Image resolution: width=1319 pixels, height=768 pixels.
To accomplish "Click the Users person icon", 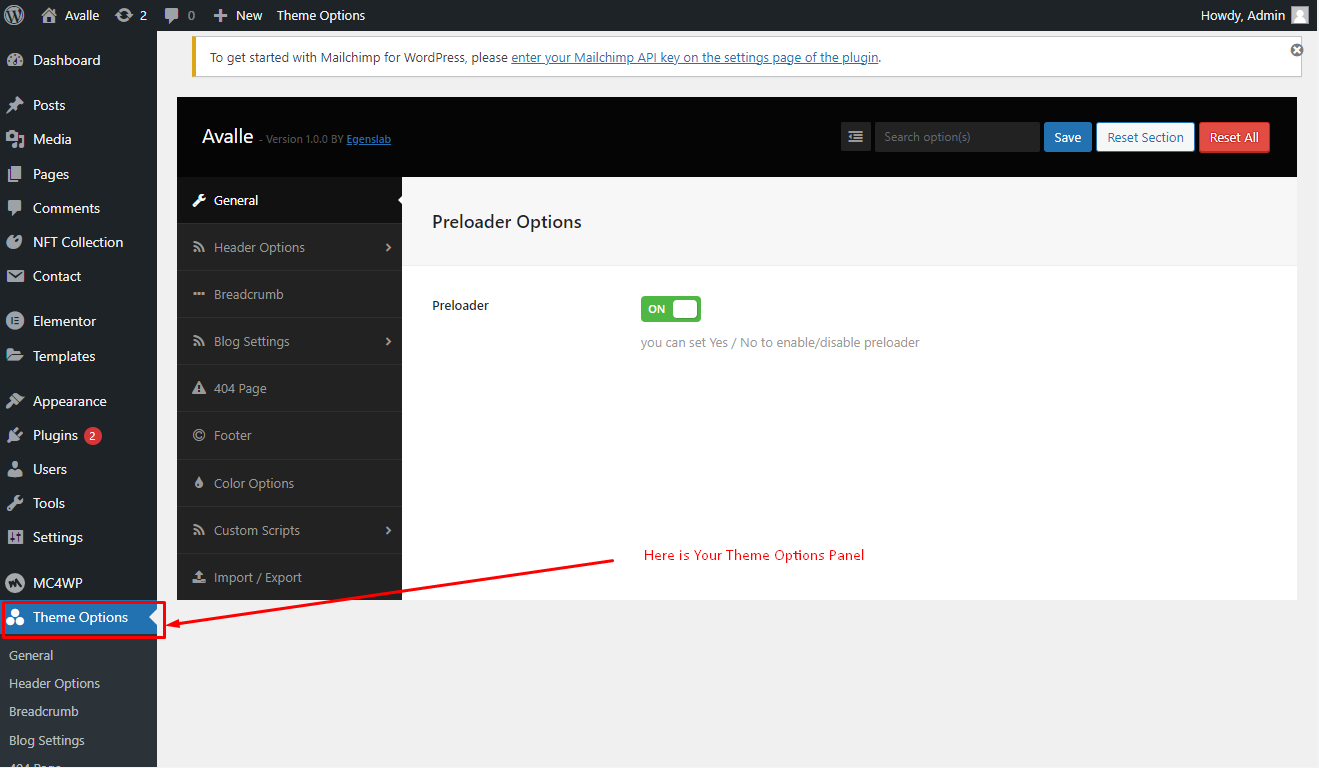I will [15, 469].
